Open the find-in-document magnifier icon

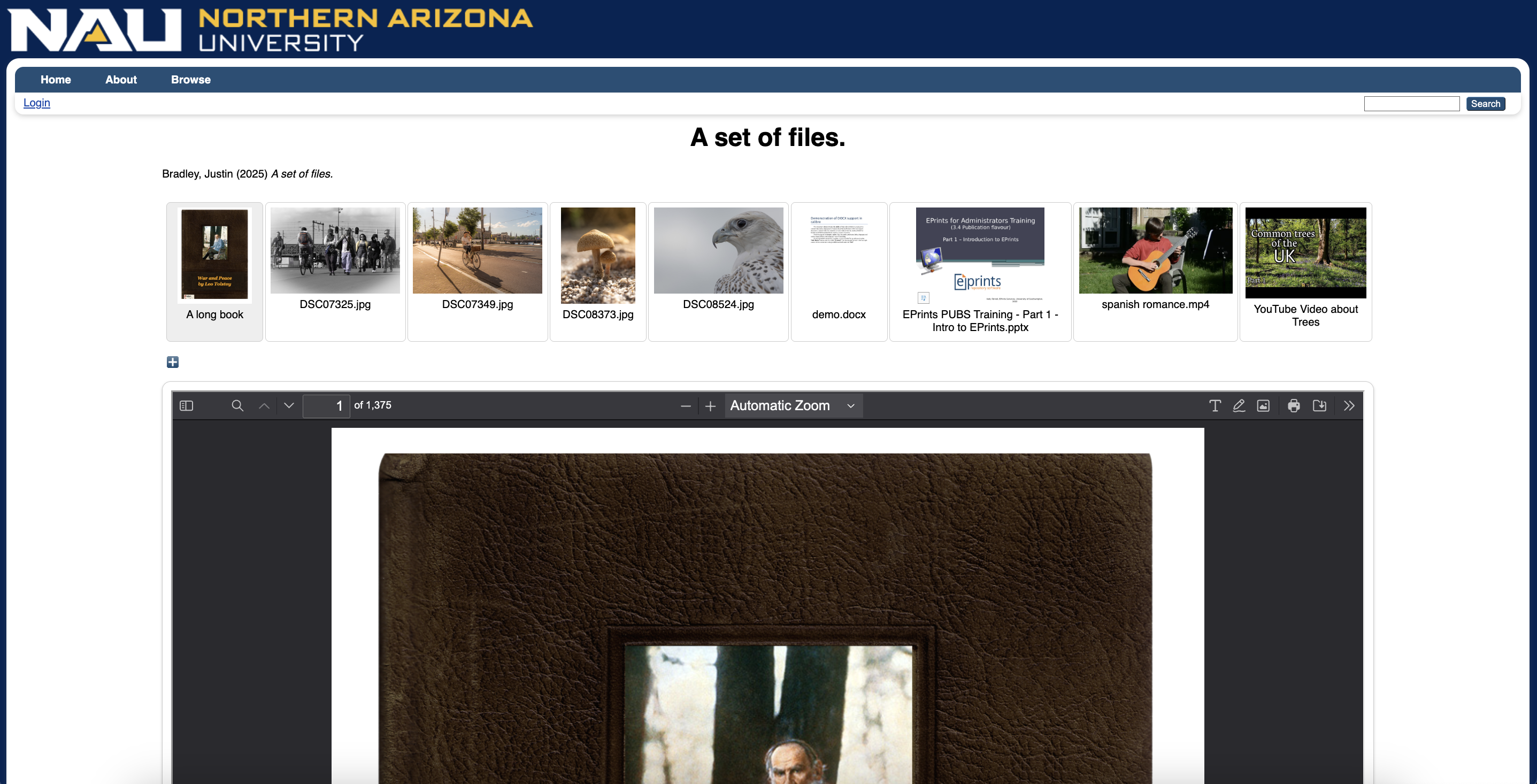pyautogui.click(x=237, y=406)
